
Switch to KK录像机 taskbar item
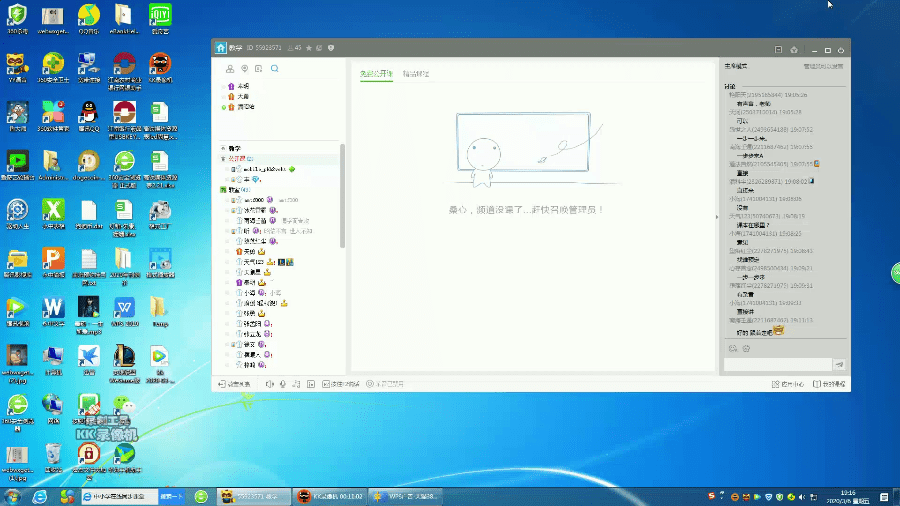(x=330, y=496)
